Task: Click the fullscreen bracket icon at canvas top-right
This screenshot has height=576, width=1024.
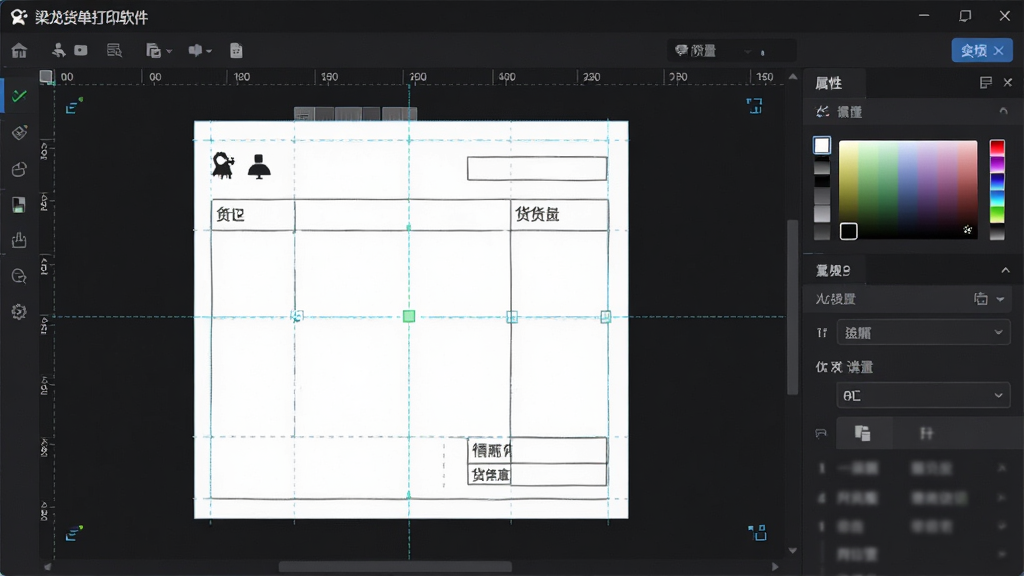Action: (x=754, y=106)
